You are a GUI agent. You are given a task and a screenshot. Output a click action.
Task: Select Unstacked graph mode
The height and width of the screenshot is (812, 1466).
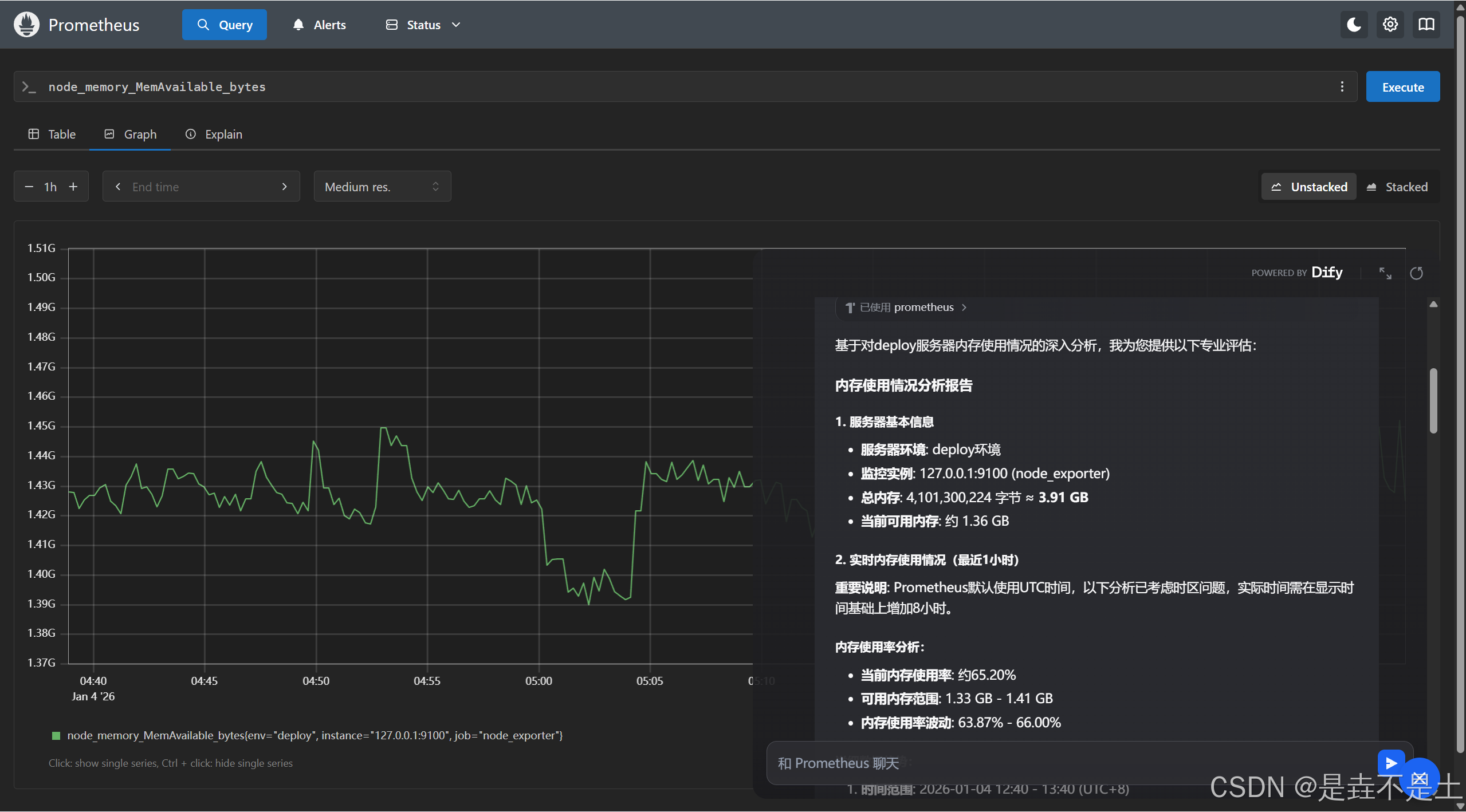click(1309, 187)
